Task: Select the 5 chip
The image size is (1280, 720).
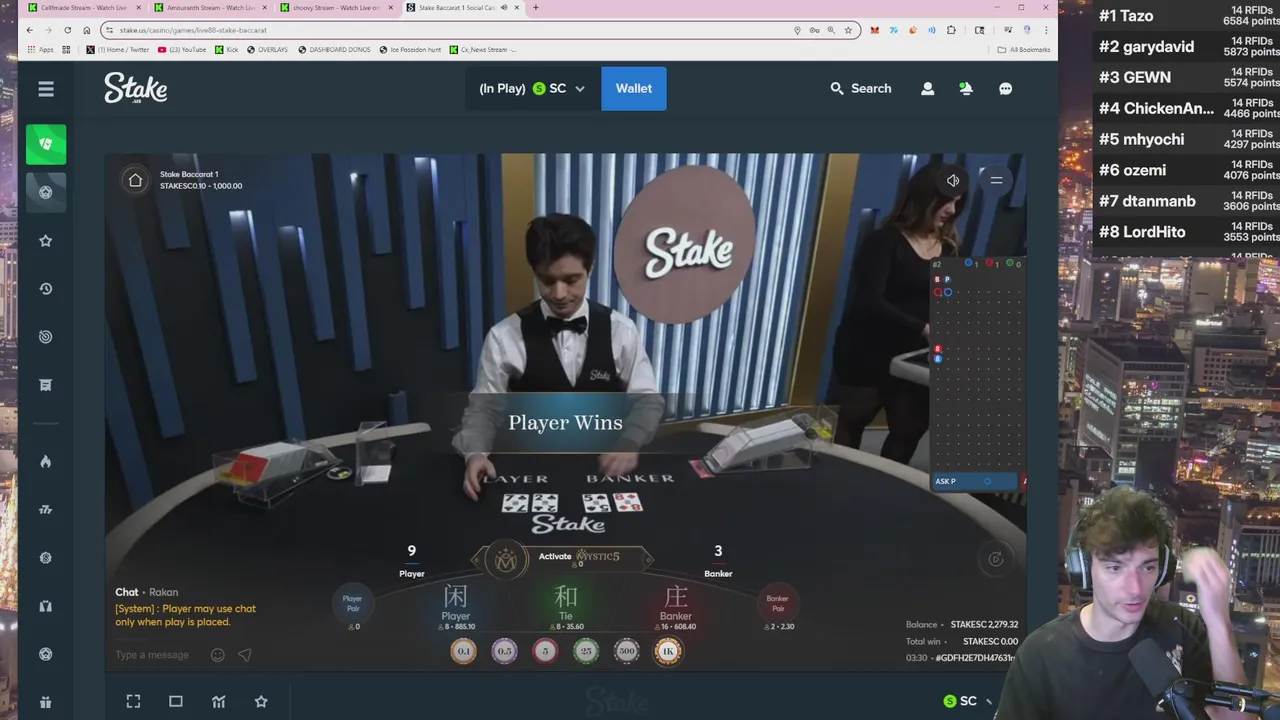Action: pyautogui.click(x=545, y=651)
